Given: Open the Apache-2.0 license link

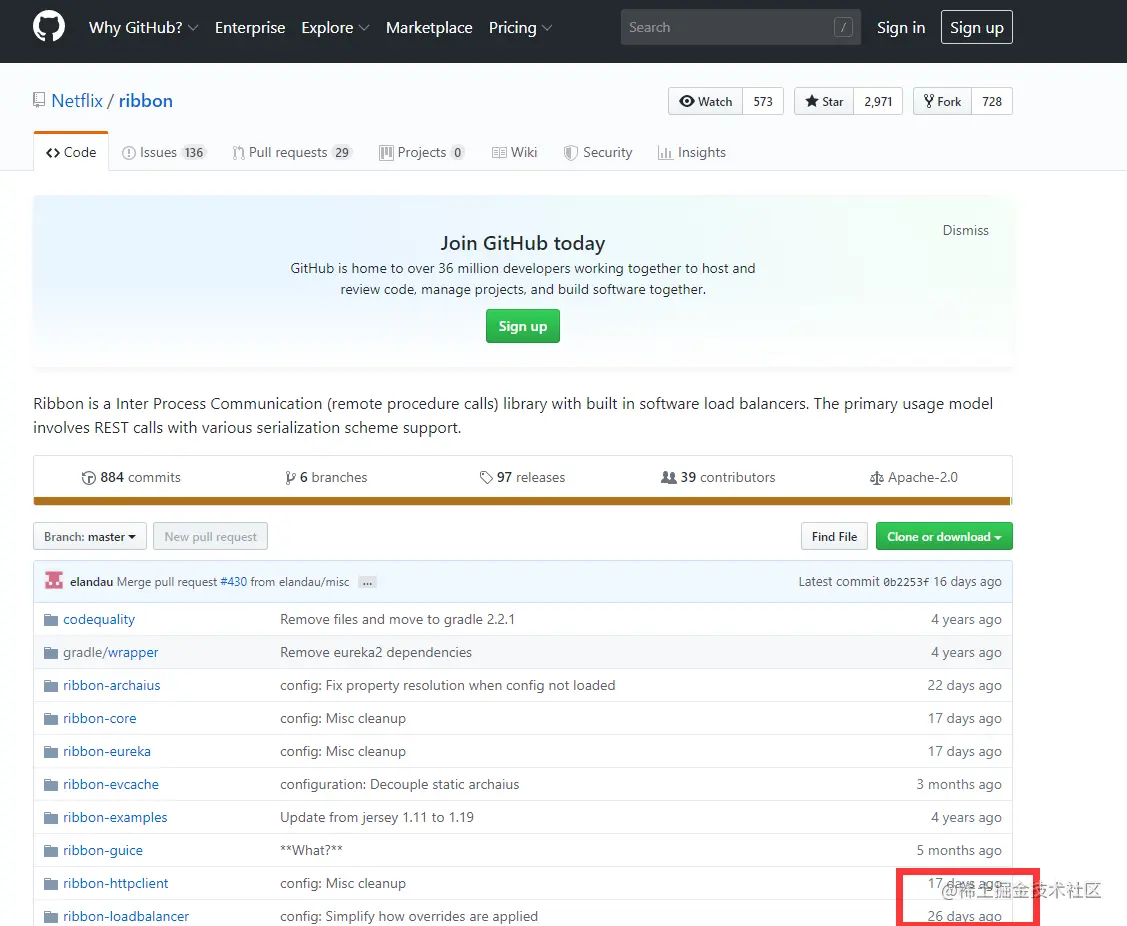Looking at the screenshot, I should pyautogui.click(x=914, y=477).
